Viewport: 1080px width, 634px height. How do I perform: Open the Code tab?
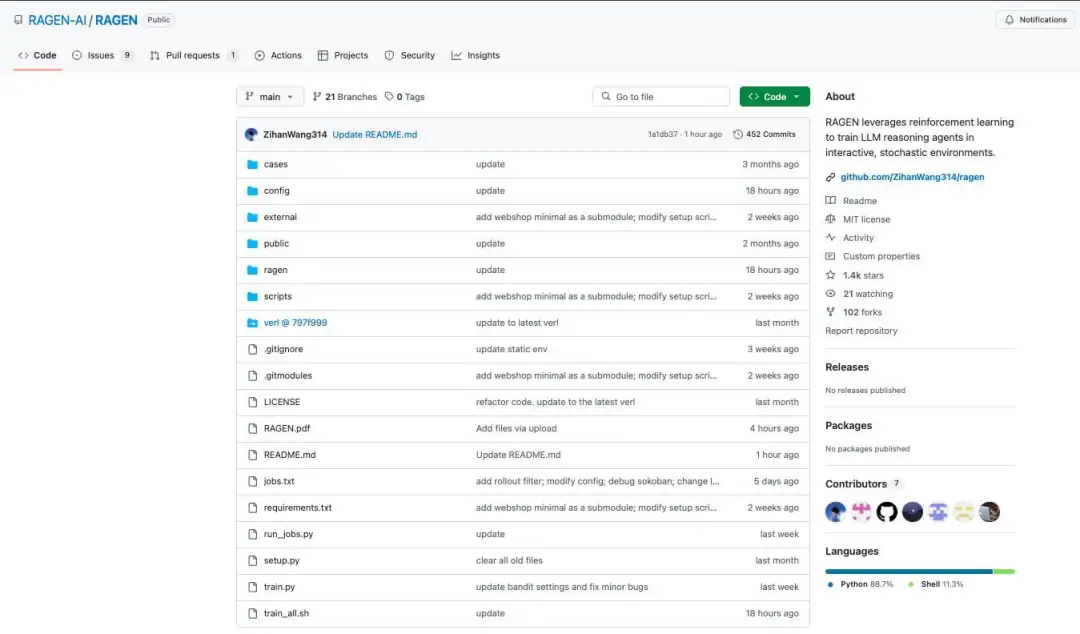pyautogui.click(x=37, y=55)
